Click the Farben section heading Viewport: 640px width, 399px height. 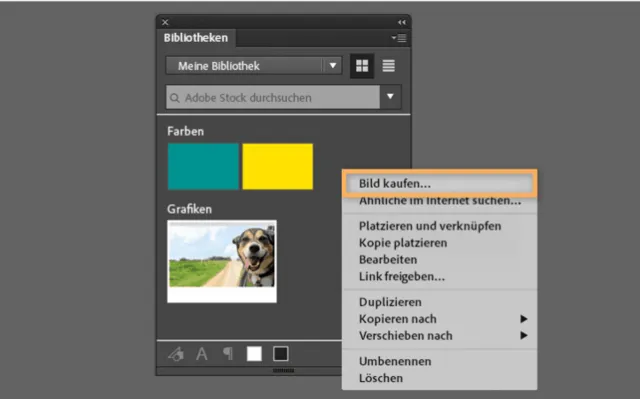[185, 131]
